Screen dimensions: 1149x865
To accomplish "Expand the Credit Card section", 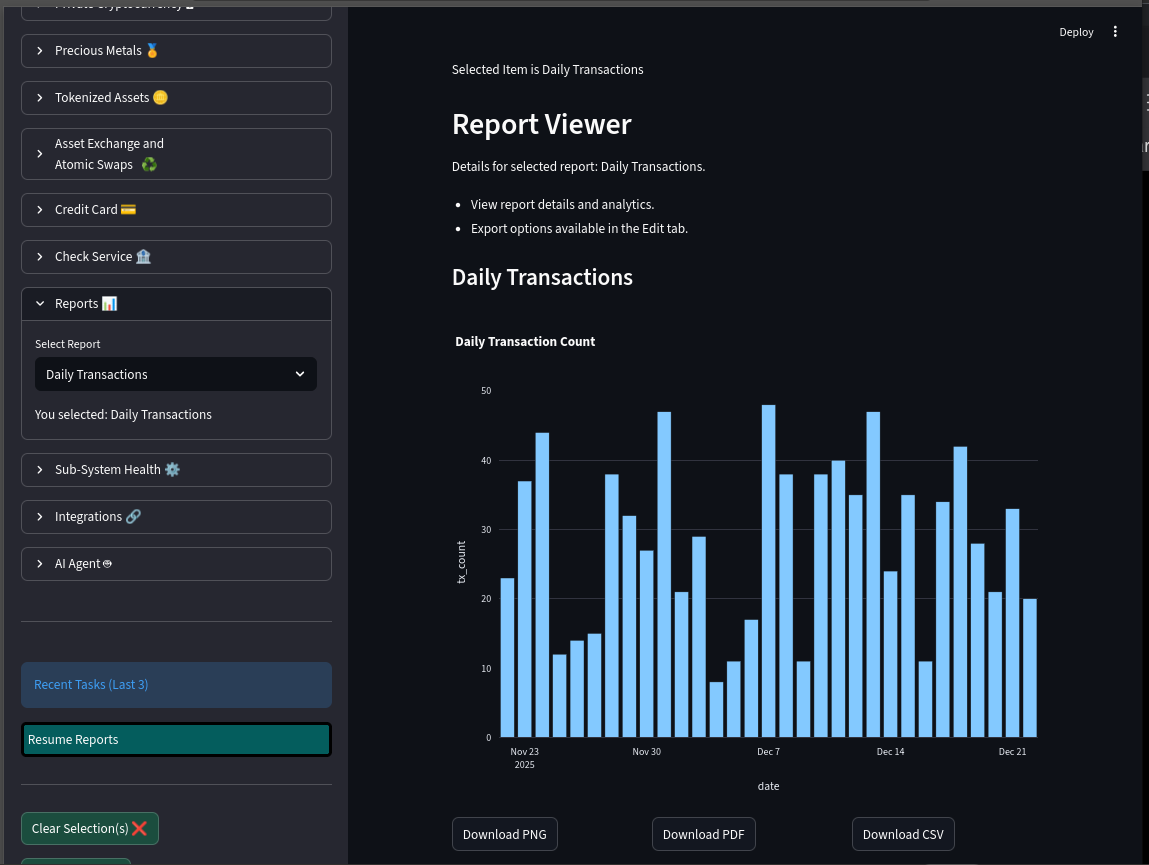I will coord(176,210).
